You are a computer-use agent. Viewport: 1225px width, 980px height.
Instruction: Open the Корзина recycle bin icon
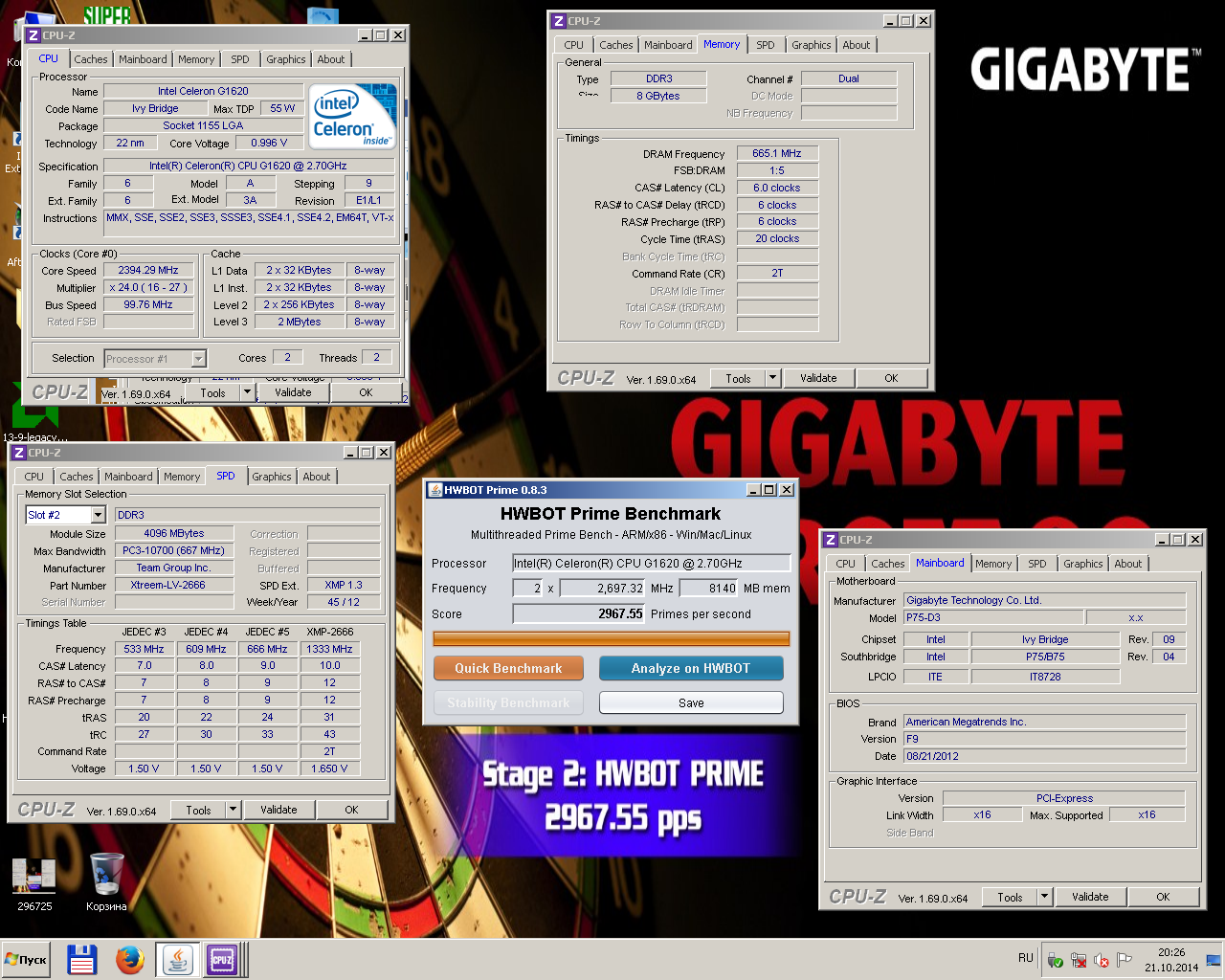[x=106, y=881]
